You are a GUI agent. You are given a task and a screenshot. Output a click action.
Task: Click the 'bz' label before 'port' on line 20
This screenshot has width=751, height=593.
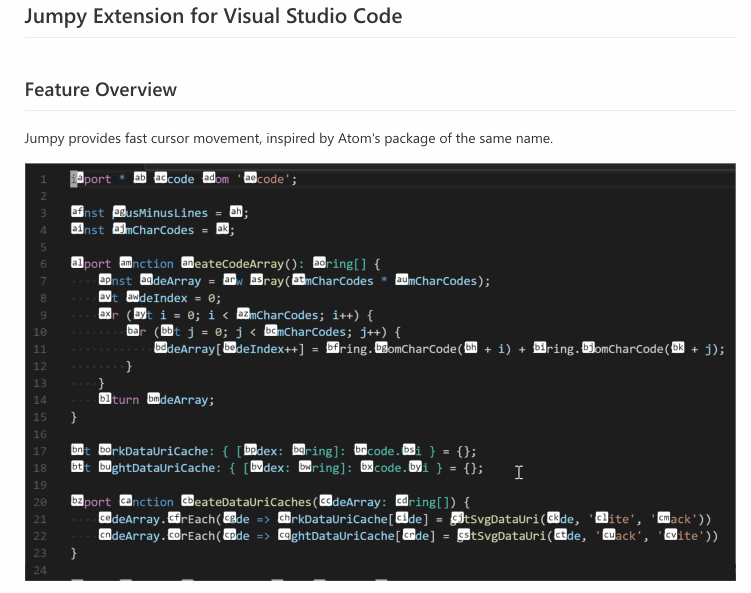click(78, 502)
